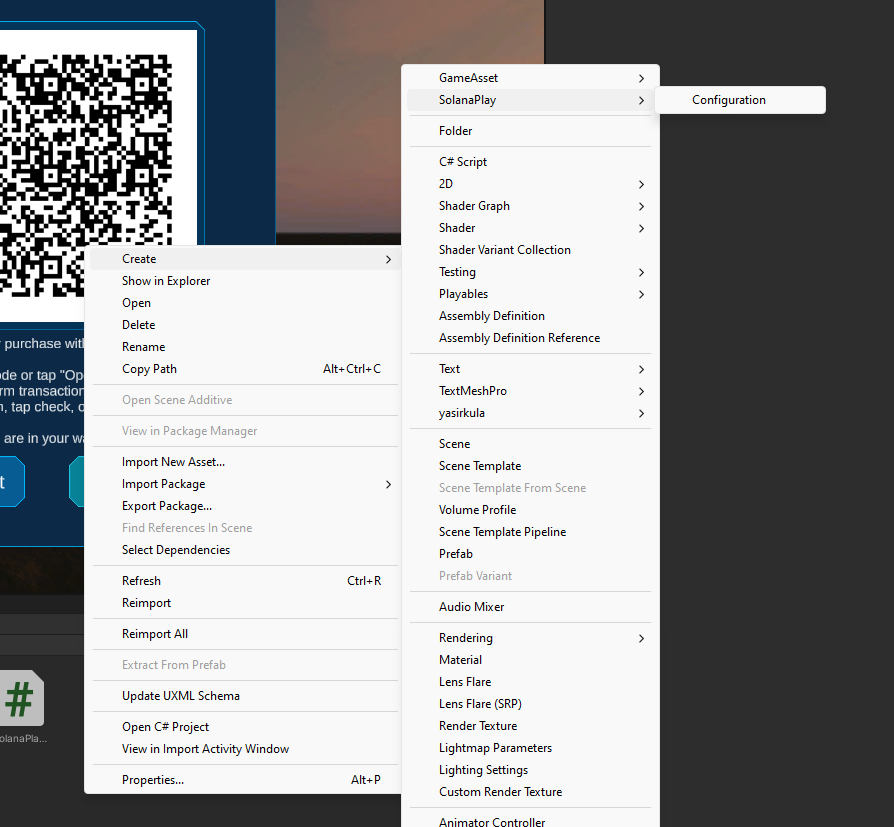Expand the Import Package submenu arrow
This screenshot has height=827, width=894.
pyautogui.click(x=388, y=484)
